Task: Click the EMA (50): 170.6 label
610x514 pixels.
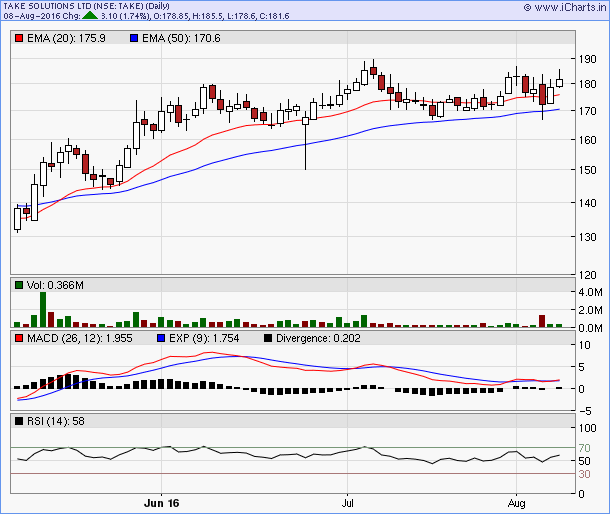Action: tap(181, 38)
